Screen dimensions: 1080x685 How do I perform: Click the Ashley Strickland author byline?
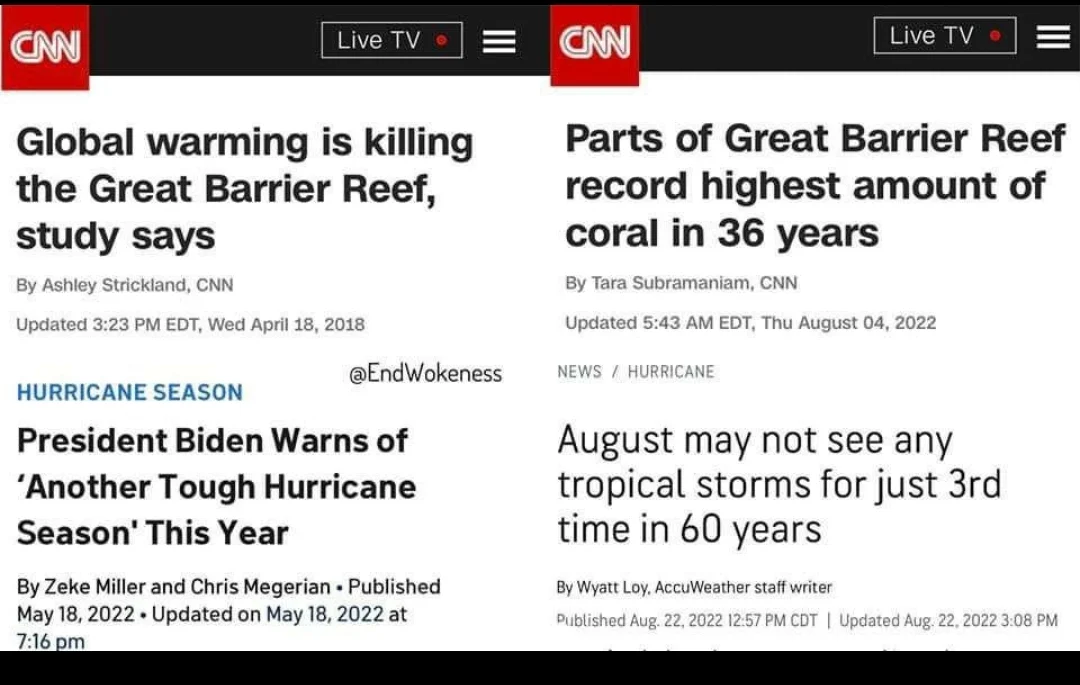click(x=124, y=285)
